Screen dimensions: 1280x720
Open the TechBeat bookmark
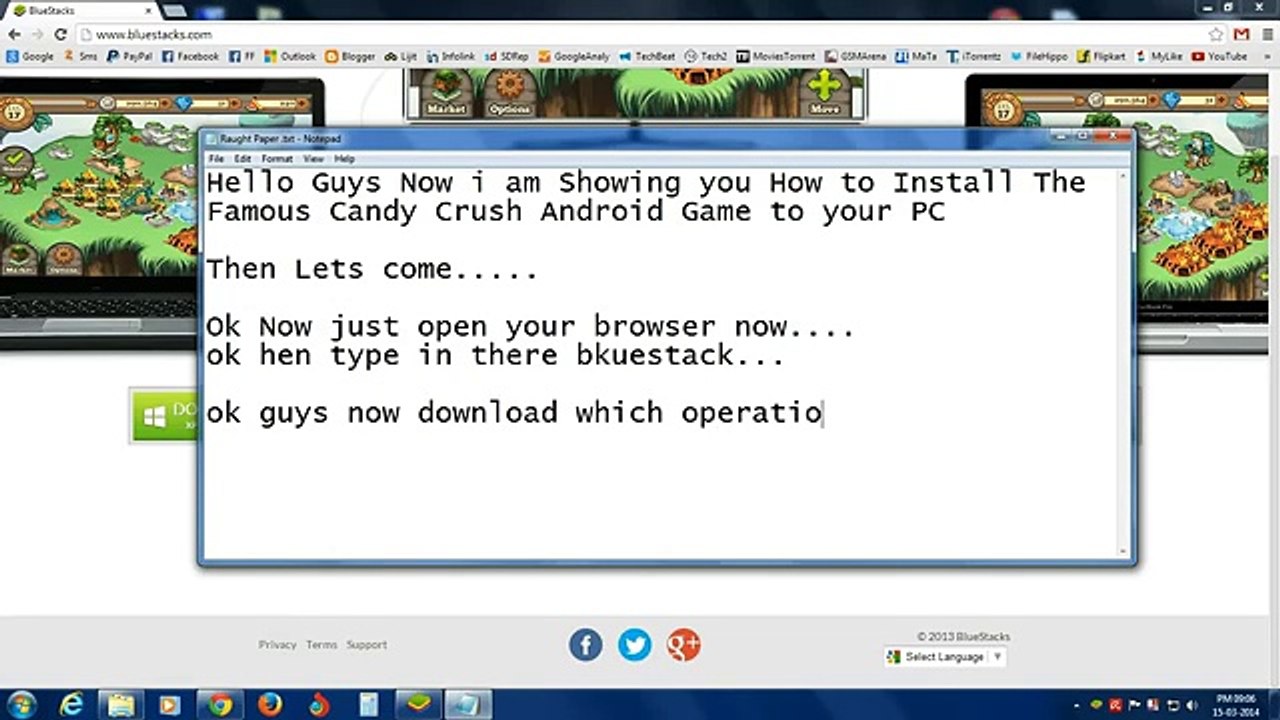tap(647, 57)
